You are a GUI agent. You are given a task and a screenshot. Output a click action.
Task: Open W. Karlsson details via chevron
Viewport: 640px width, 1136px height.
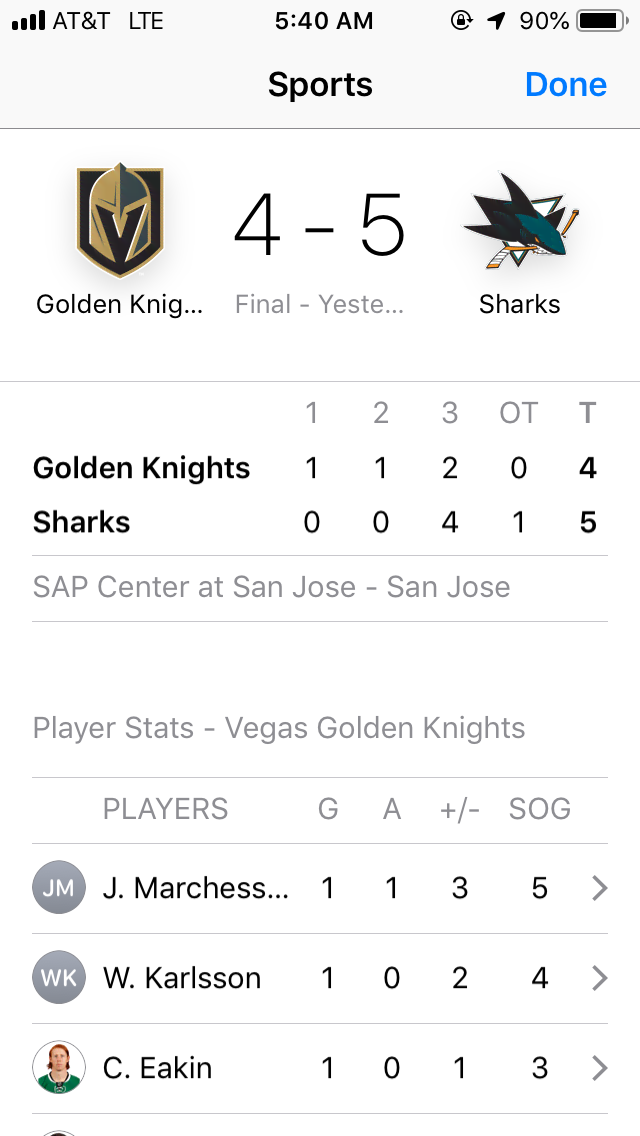pyautogui.click(x=599, y=978)
